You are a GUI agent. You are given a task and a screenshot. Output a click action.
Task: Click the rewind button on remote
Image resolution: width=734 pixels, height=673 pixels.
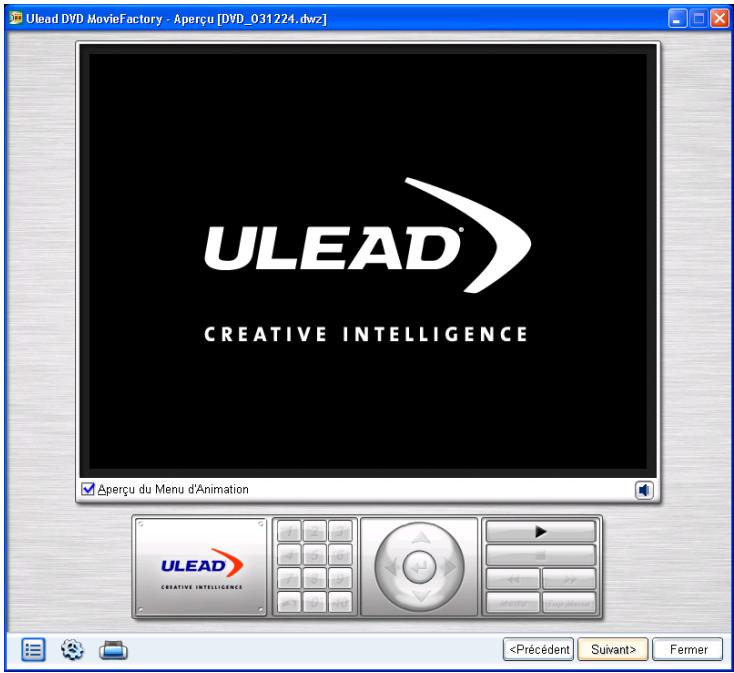[x=513, y=579]
